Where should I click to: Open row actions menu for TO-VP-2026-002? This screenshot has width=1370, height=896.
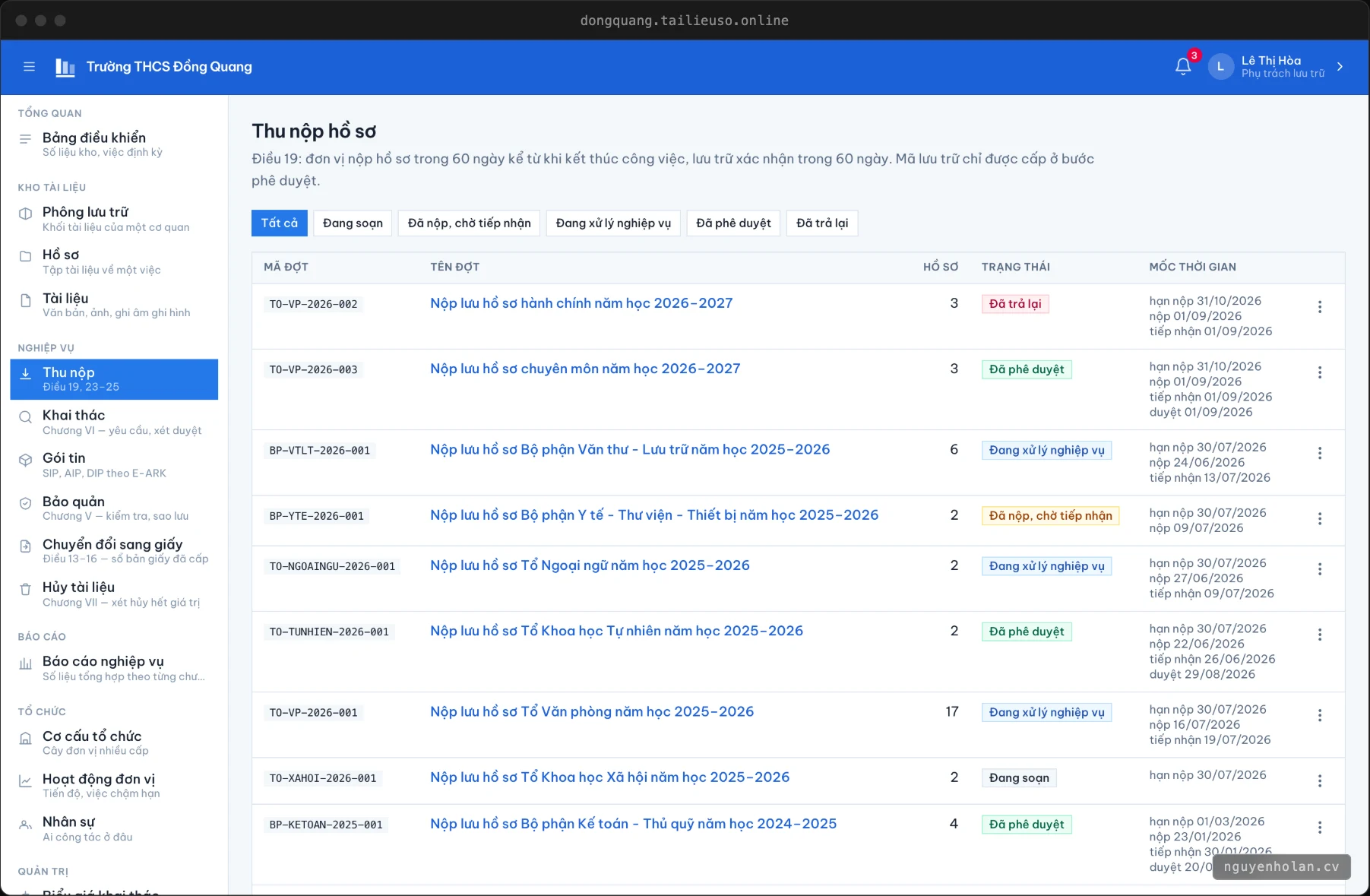[1320, 307]
